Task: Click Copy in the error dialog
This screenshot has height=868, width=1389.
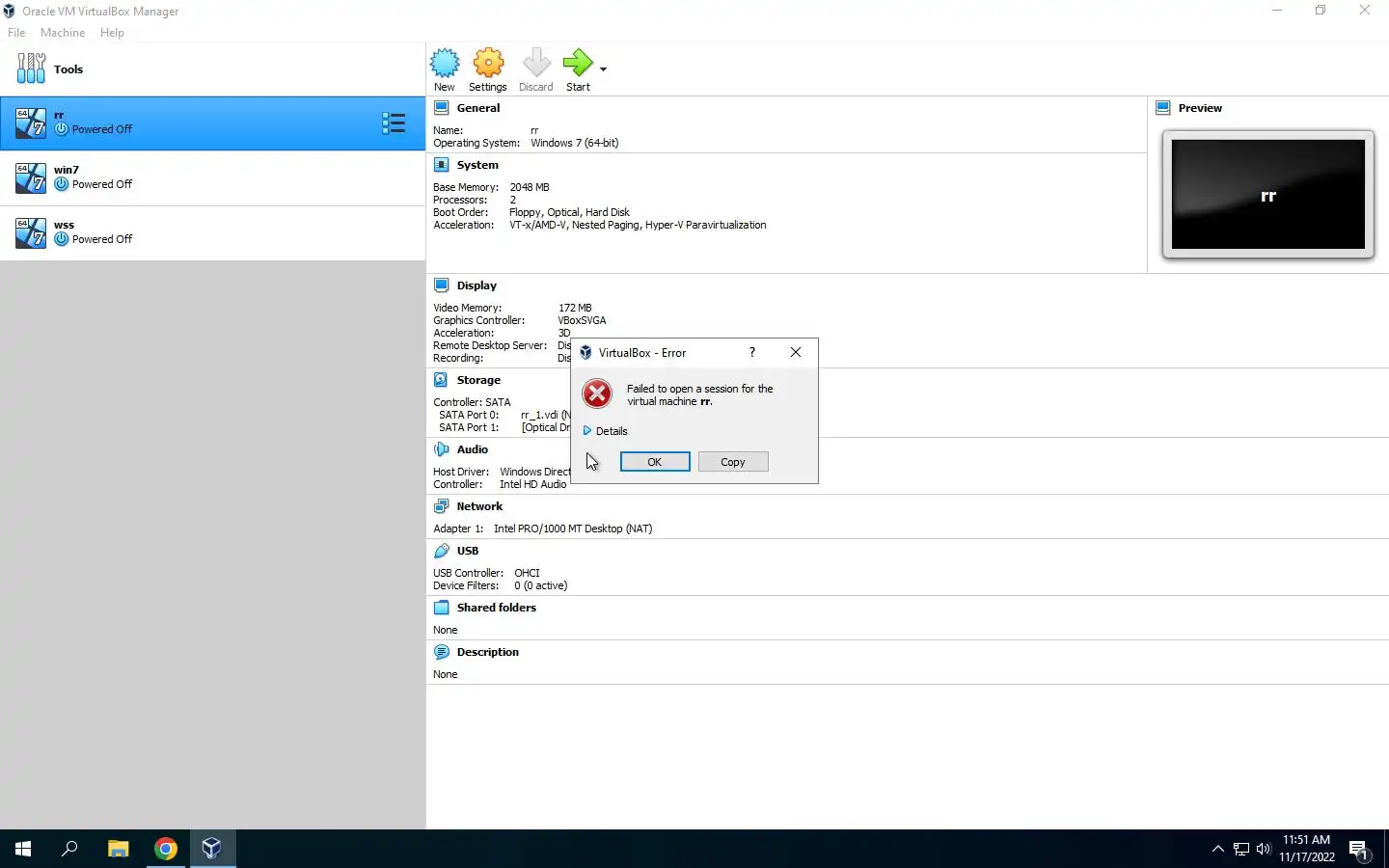Action: (733, 462)
